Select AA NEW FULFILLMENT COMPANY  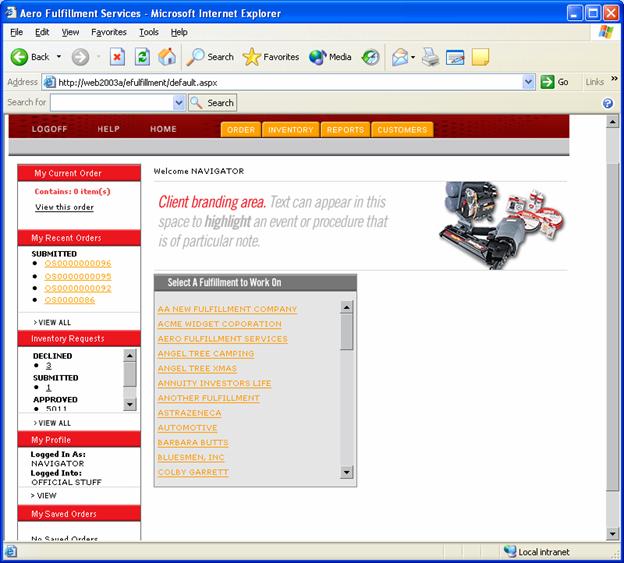click(x=227, y=309)
